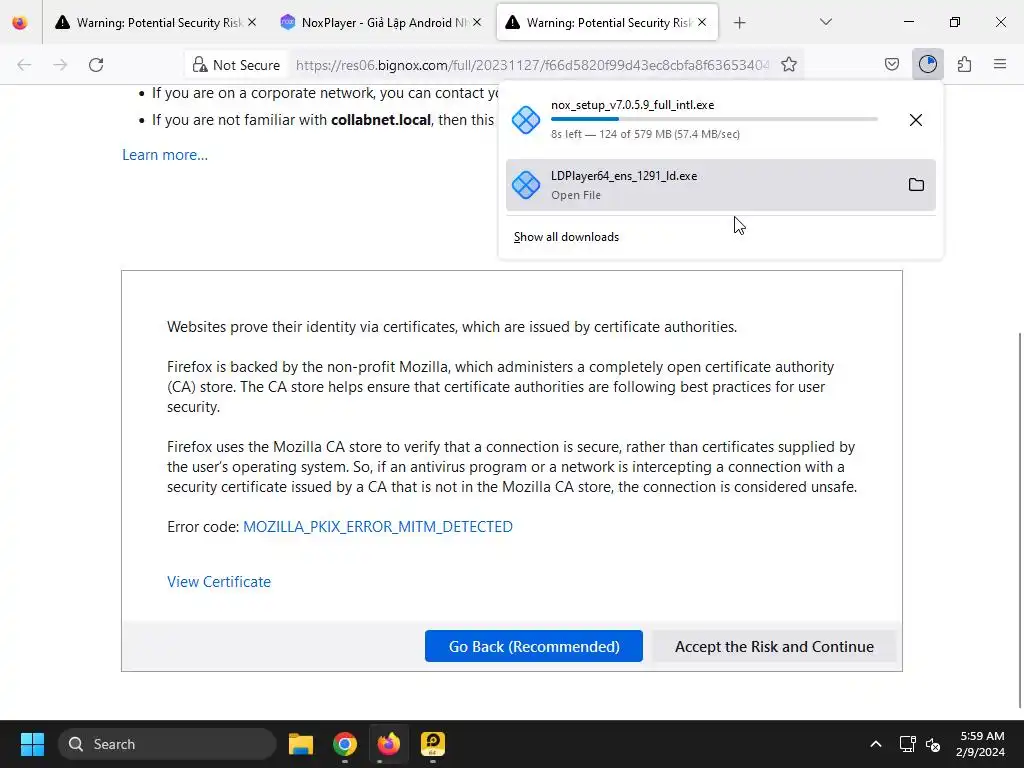Click Go Back (Recommended) button
The width and height of the screenshot is (1024, 768).
click(x=534, y=647)
